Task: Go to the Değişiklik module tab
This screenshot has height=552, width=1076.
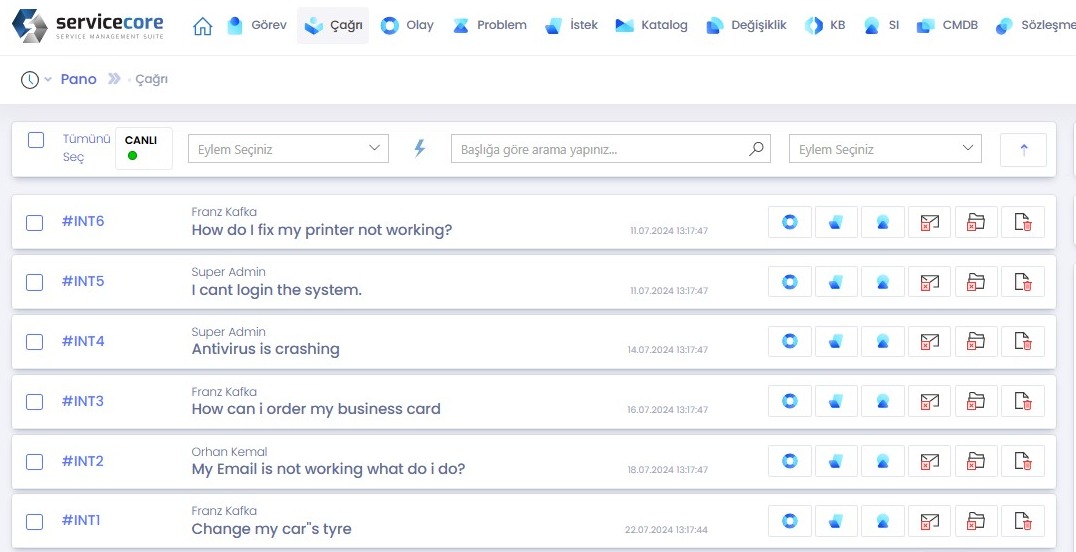Action: [748, 26]
